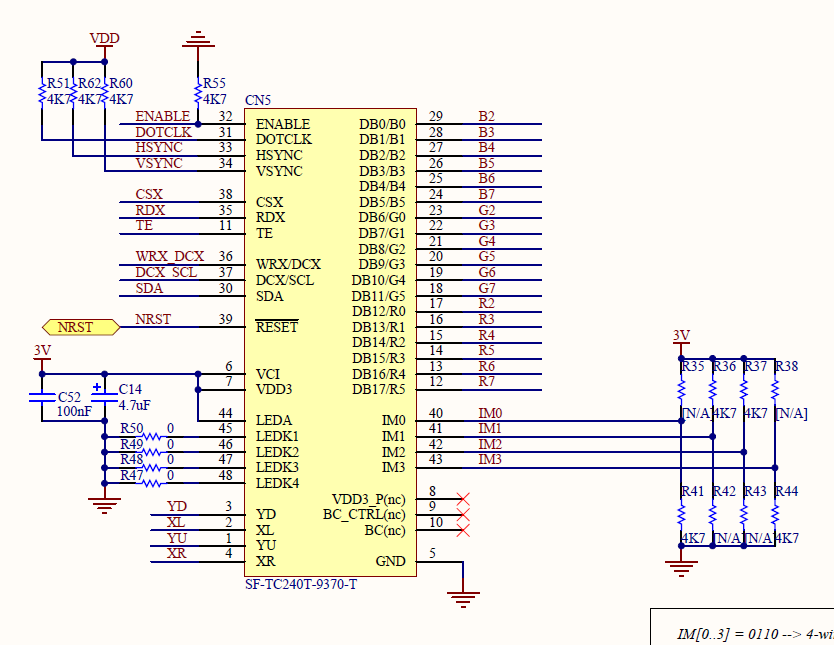This screenshot has width=834, height=645.
Task: Click the R60 designator label
Action: pos(121,83)
